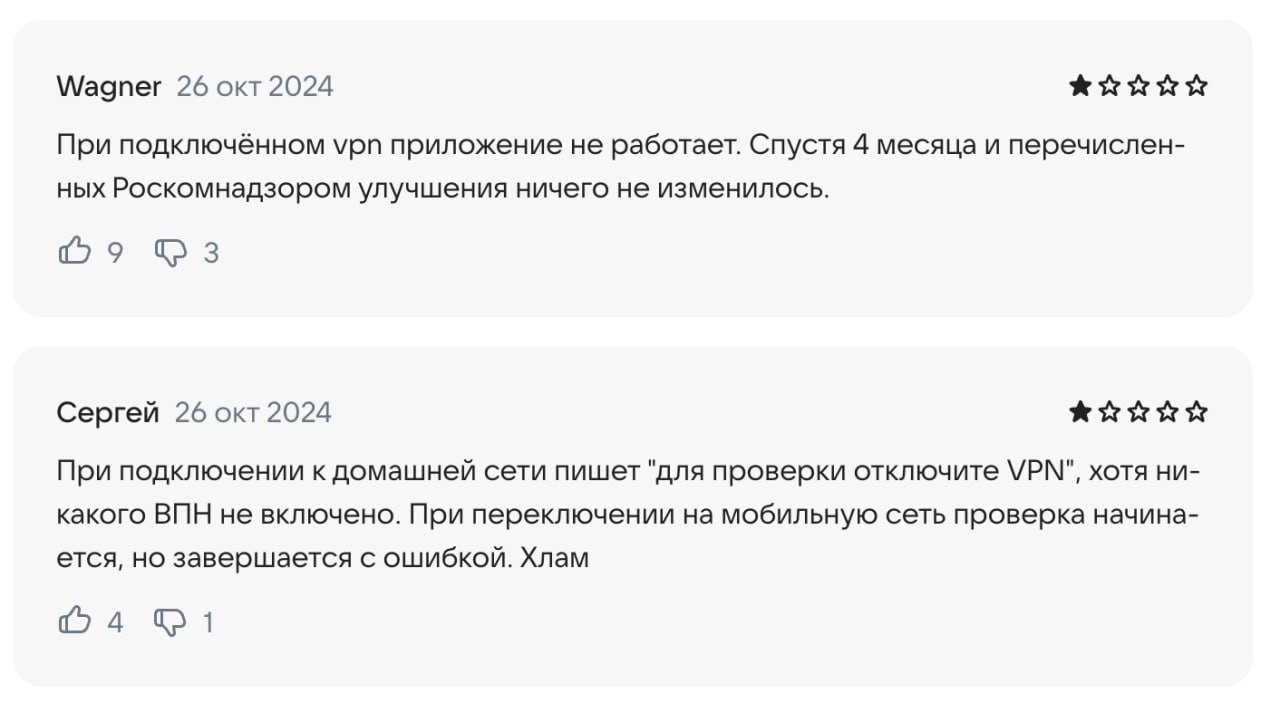Click the fifth star in Сергей's rating

(x=1197, y=412)
